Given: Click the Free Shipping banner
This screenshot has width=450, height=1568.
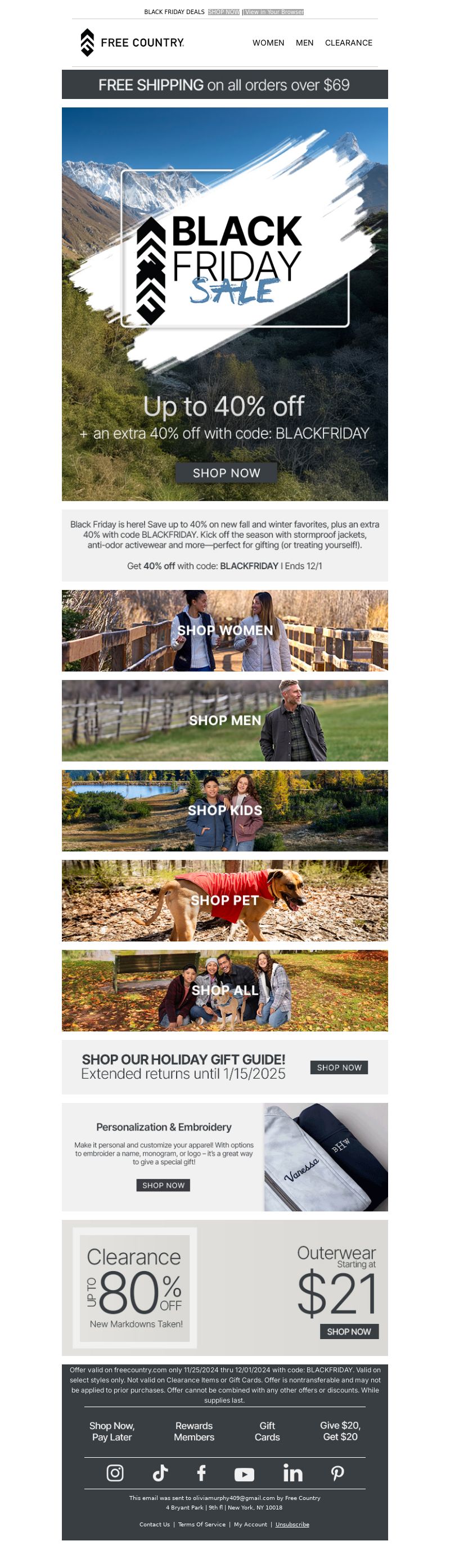Looking at the screenshot, I should click(x=224, y=84).
